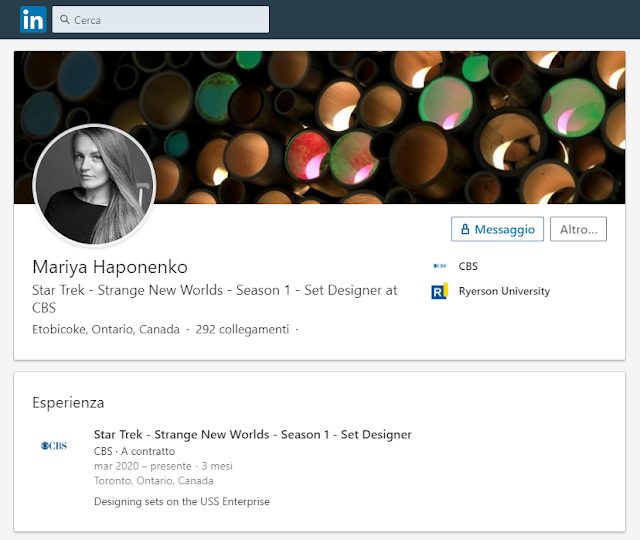Open the Ryerson University link
The image size is (640, 540).
(x=504, y=291)
